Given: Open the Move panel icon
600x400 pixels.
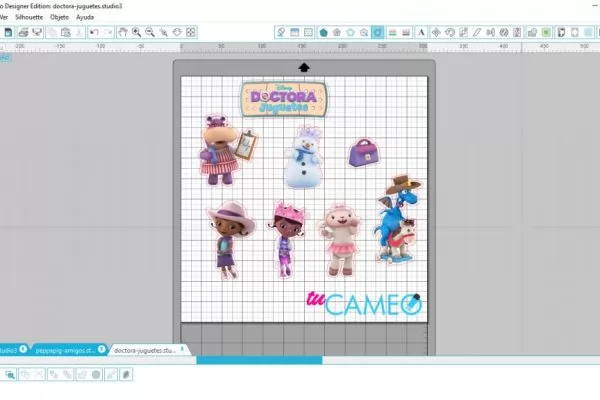Looking at the screenshot, I should point(436,33).
